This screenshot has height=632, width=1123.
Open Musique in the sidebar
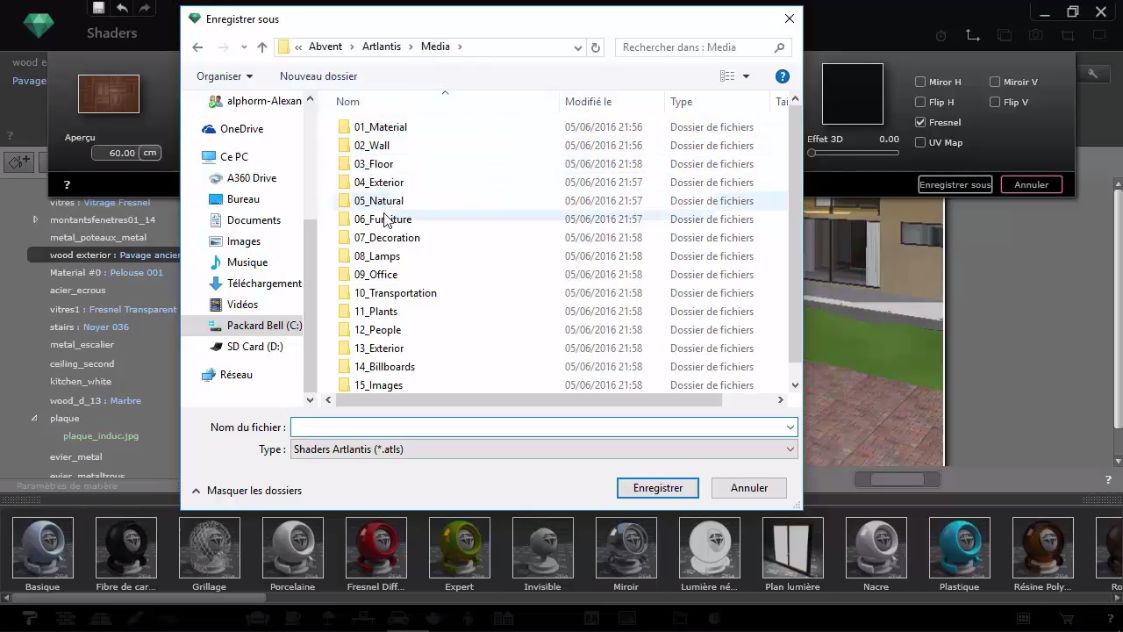click(247, 262)
